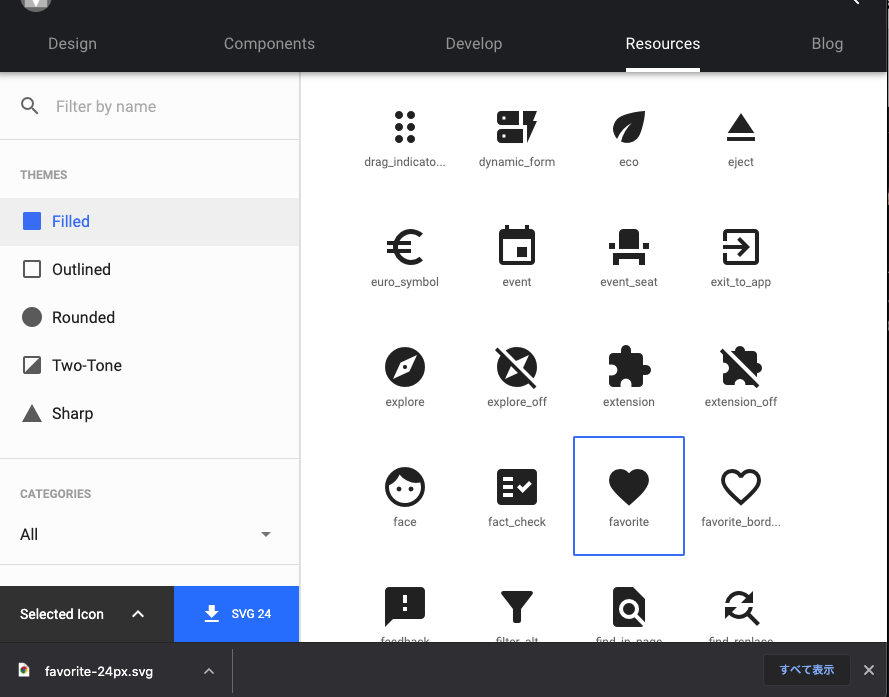Go to the Components tab
The image size is (889, 697).
click(x=269, y=44)
